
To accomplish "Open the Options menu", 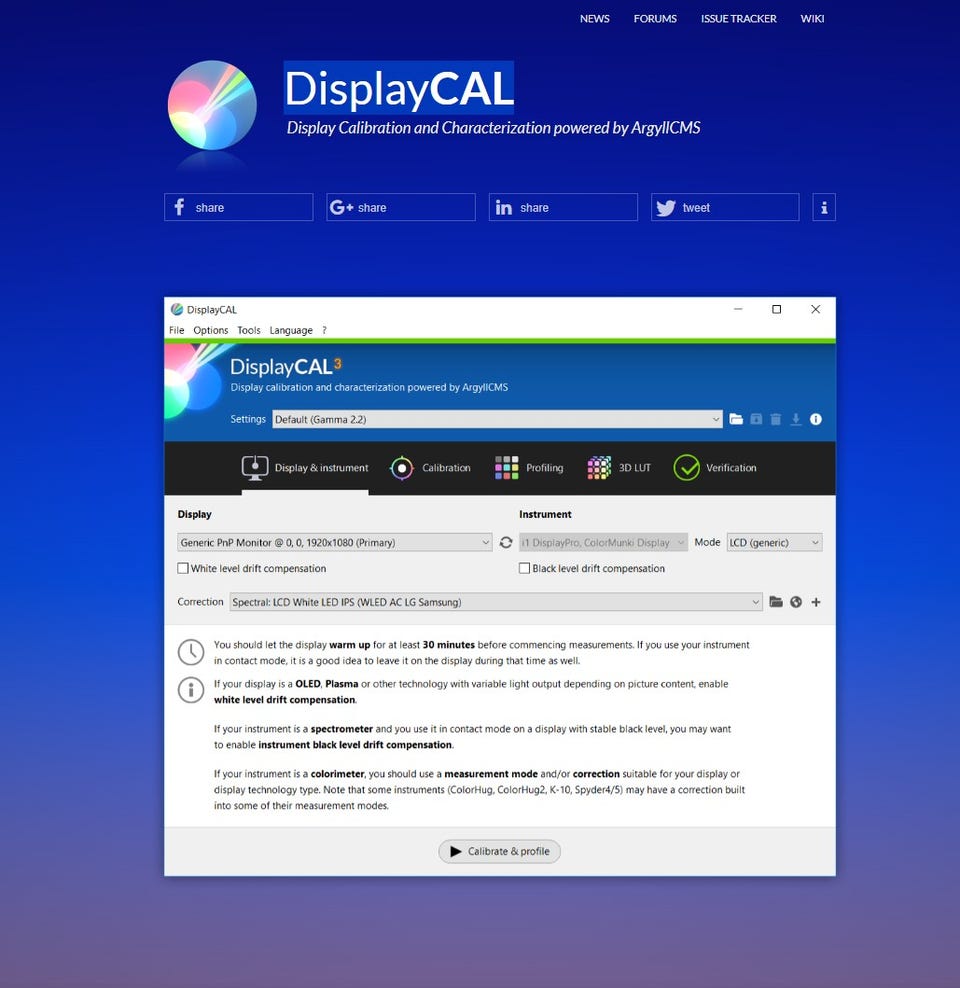I will [210, 330].
